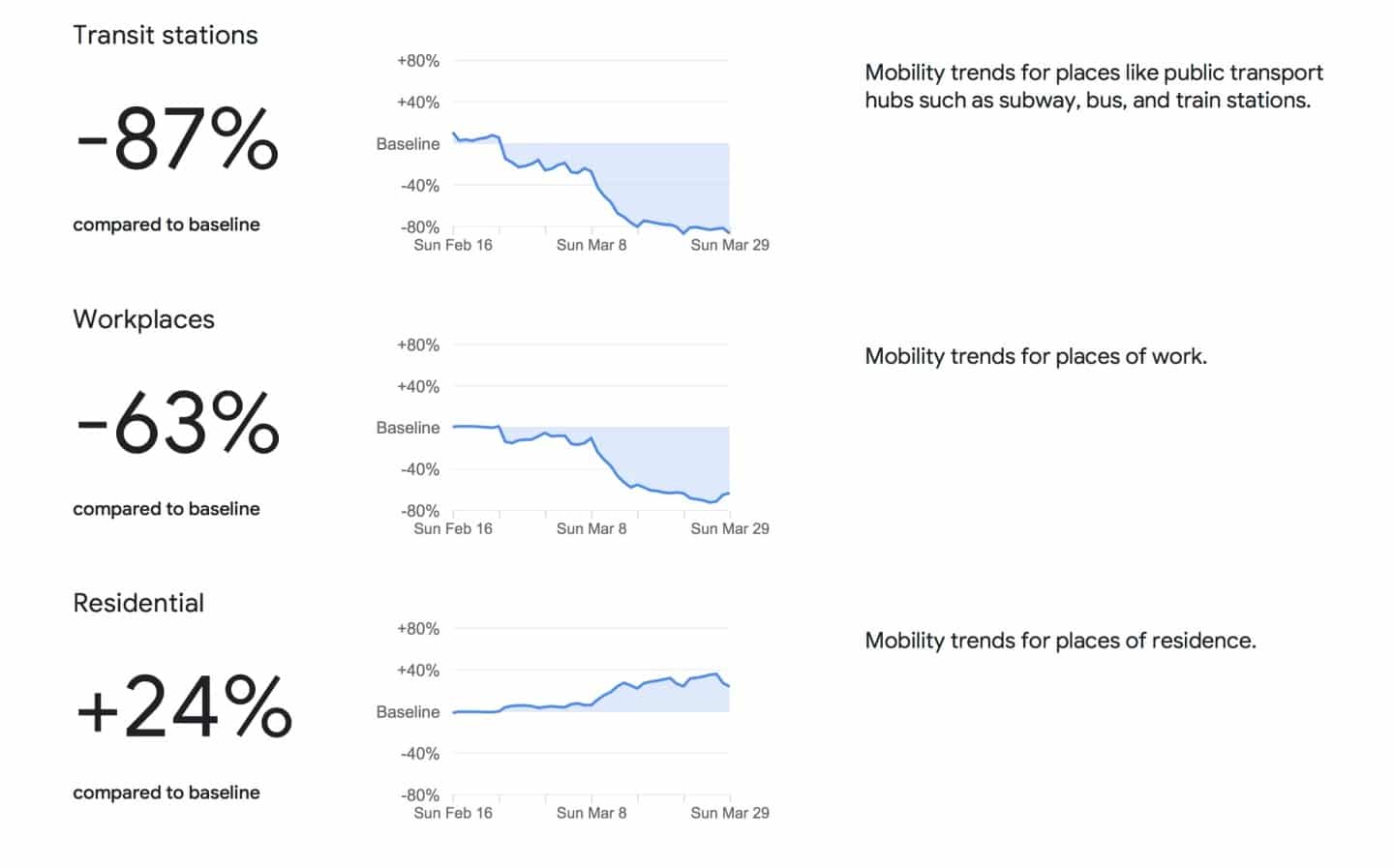Click Sun Mar 29 on transit chart axis
1394x868 pixels.
tap(730, 245)
